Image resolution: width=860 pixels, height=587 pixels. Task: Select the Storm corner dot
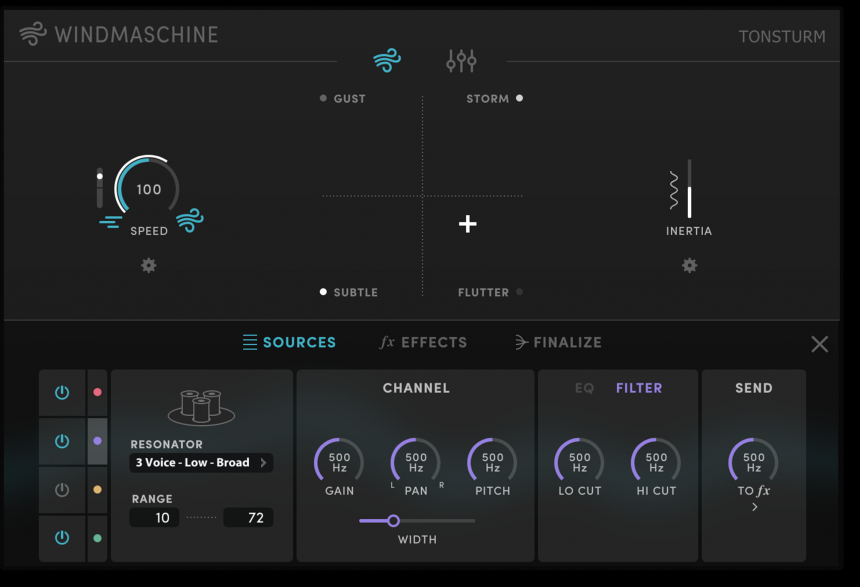[x=519, y=98]
